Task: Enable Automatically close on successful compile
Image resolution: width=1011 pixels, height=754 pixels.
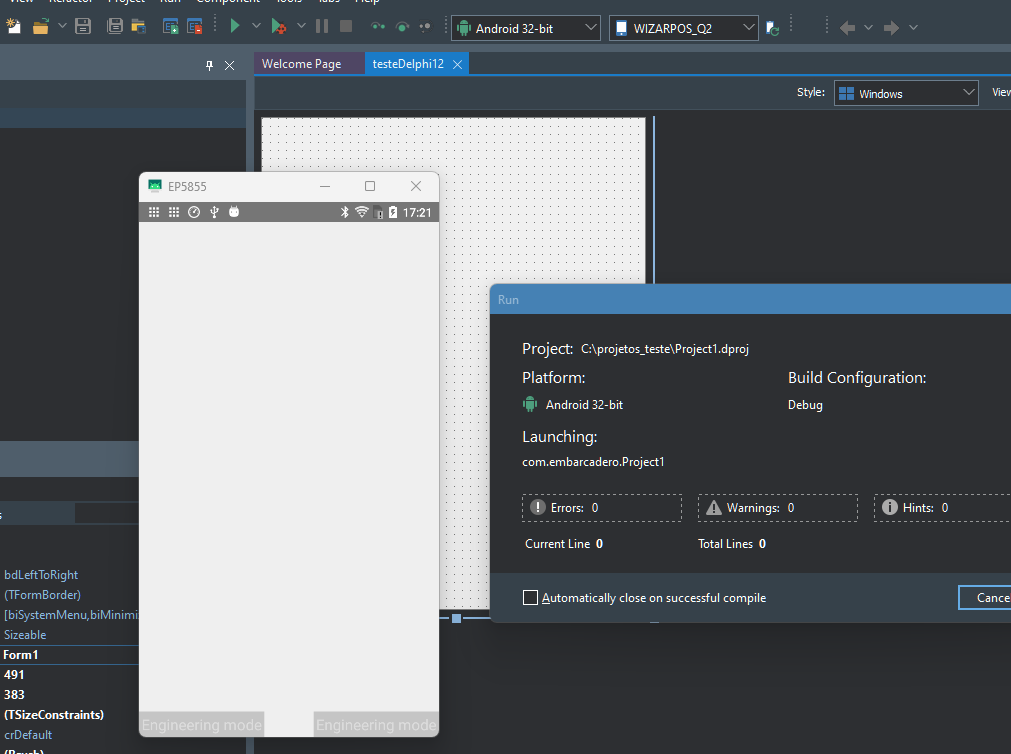Action: tap(530, 598)
